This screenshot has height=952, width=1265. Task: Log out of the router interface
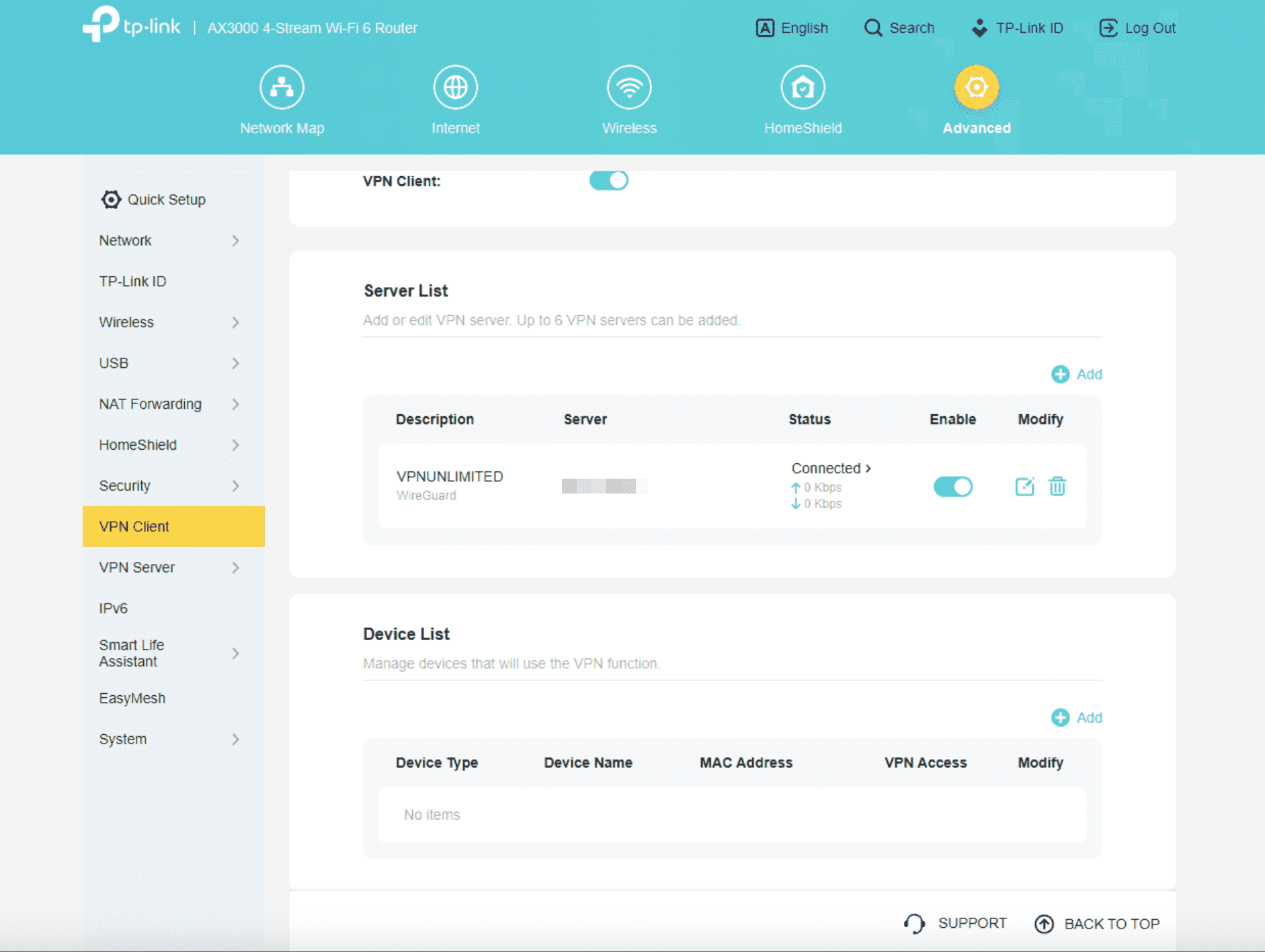[x=1137, y=28]
